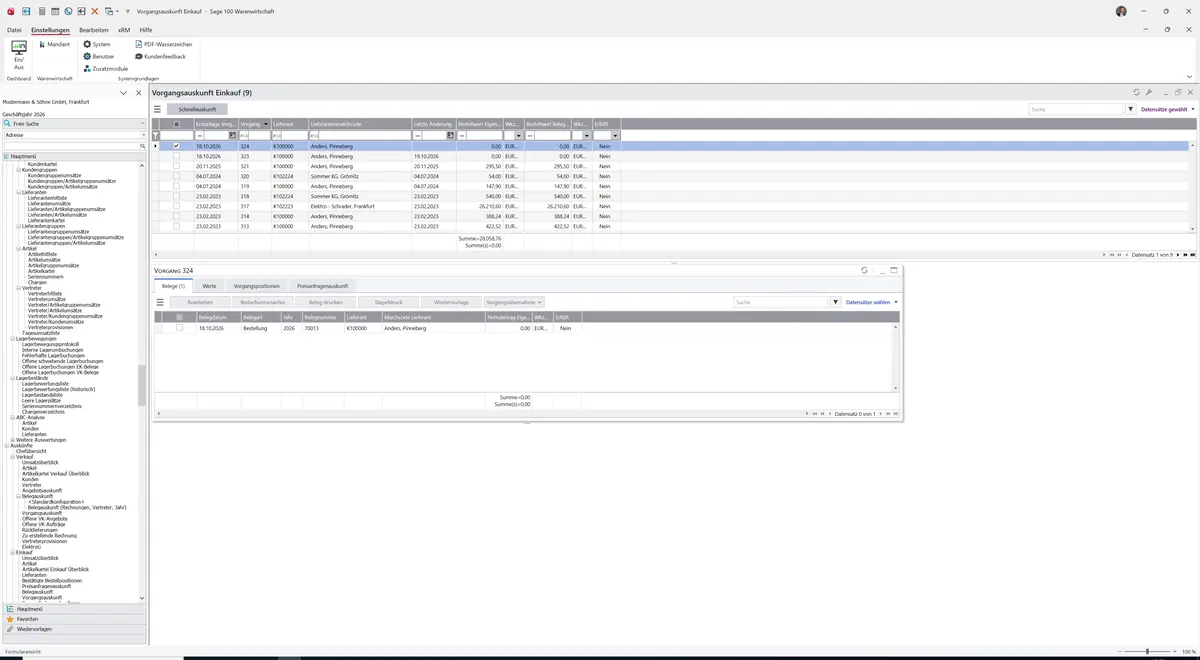Open System settings gear in ribbon
The width and height of the screenshot is (1200, 660).
[x=87, y=44]
